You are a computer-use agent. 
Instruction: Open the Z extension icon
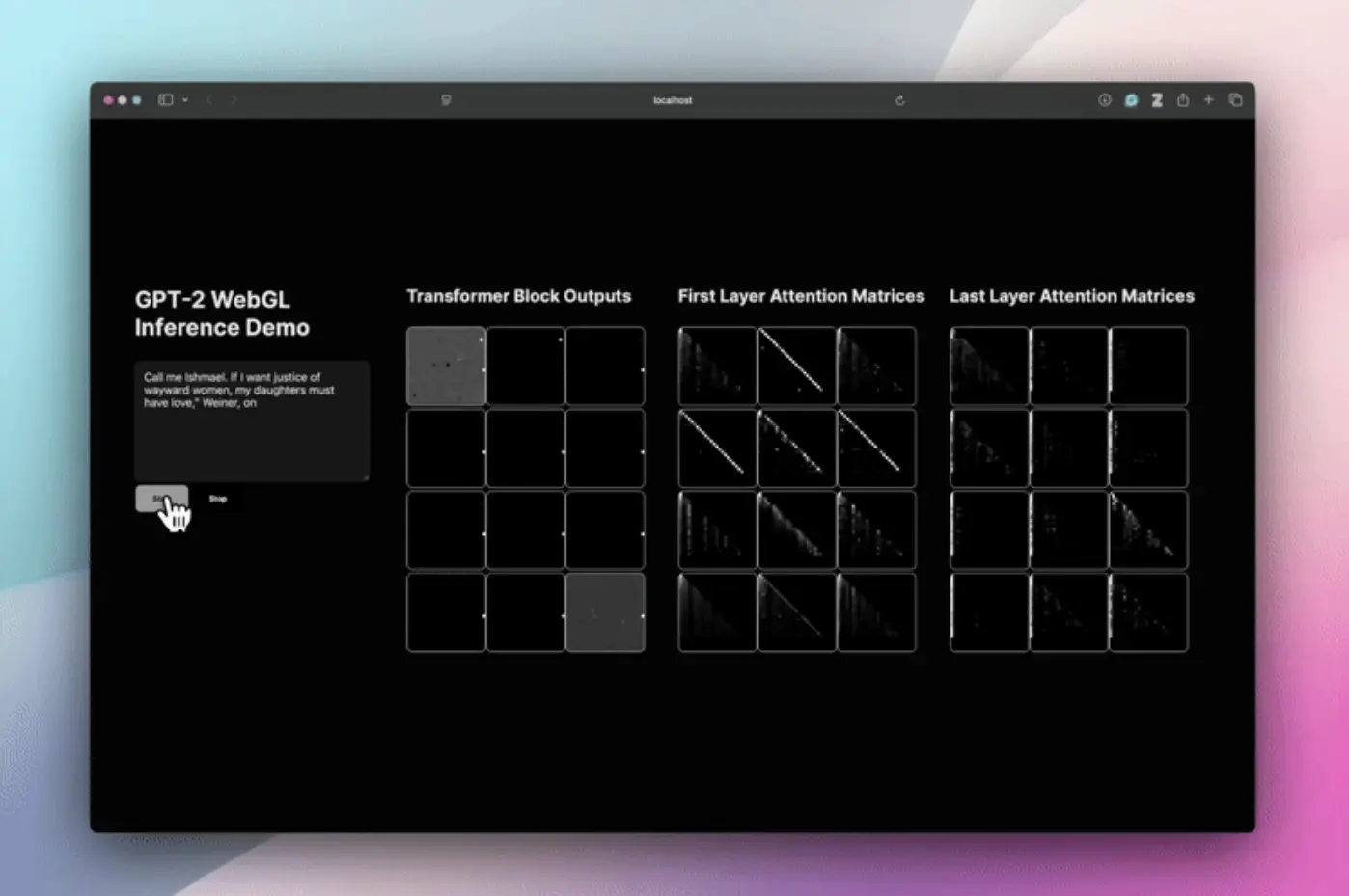(1157, 99)
